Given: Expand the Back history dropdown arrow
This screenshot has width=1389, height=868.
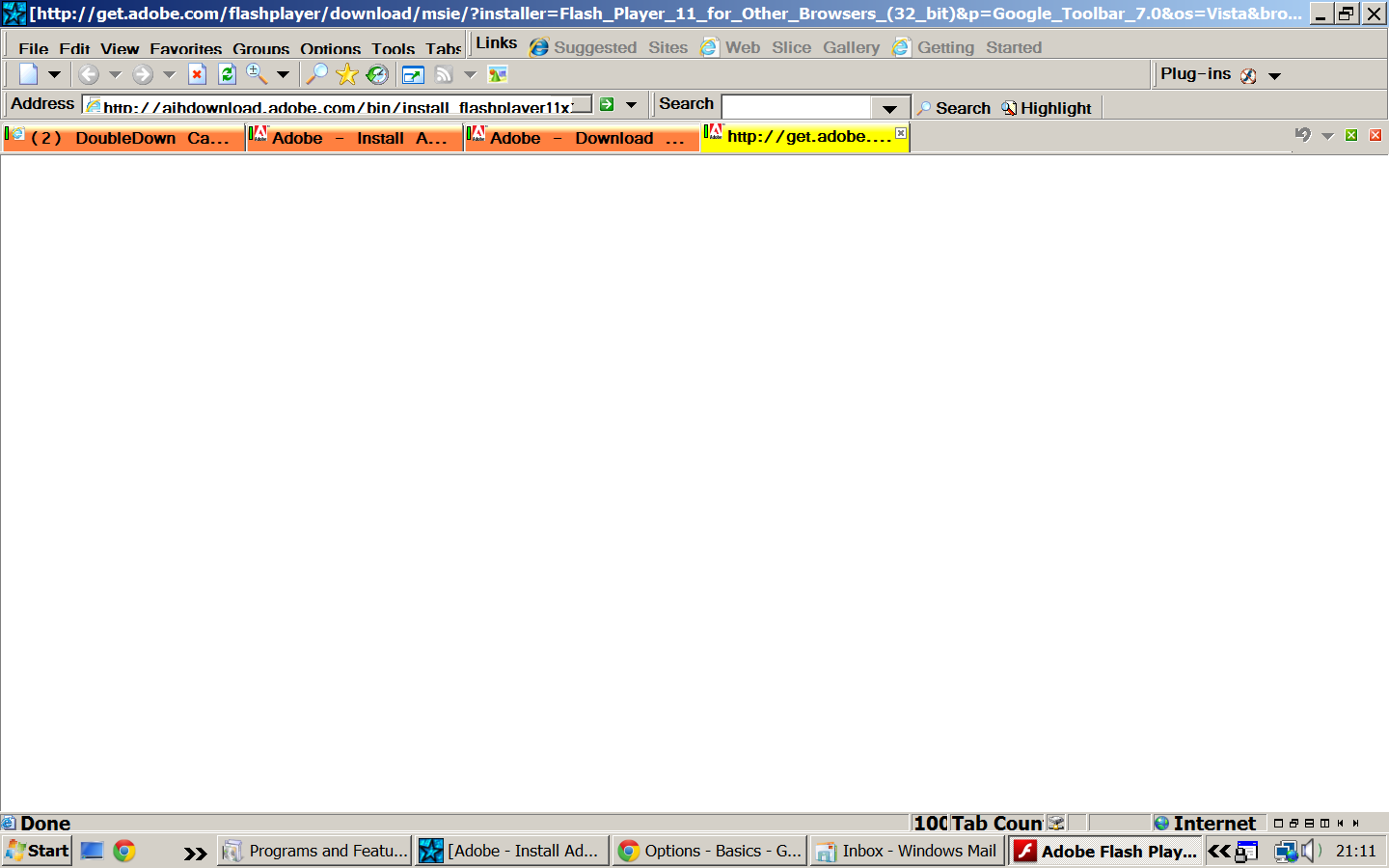Looking at the screenshot, I should pyautogui.click(x=115, y=74).
